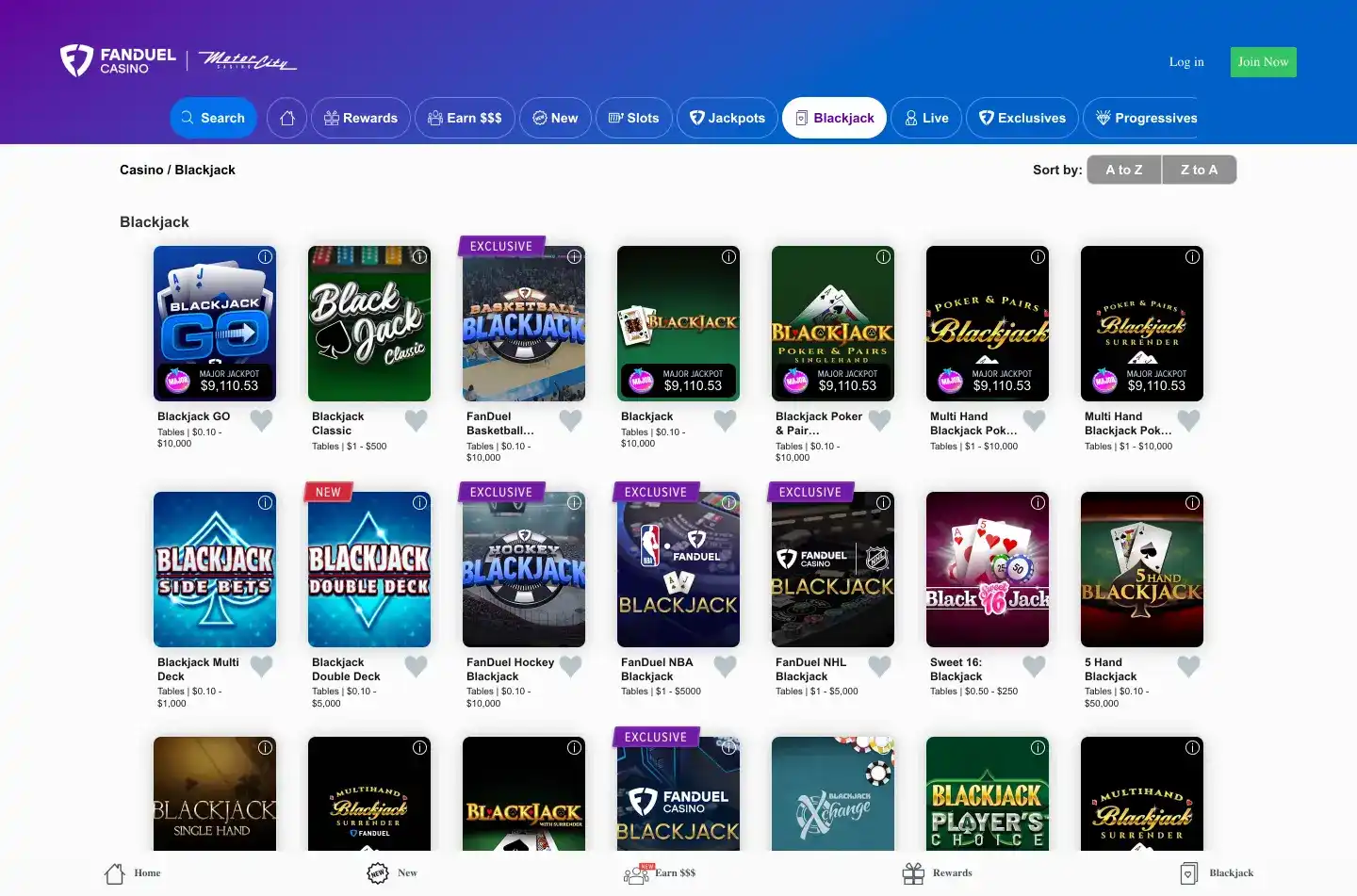The image size is (1357, 896).
Task: Click the Join Now button
Action: [x=1263, y=62]
